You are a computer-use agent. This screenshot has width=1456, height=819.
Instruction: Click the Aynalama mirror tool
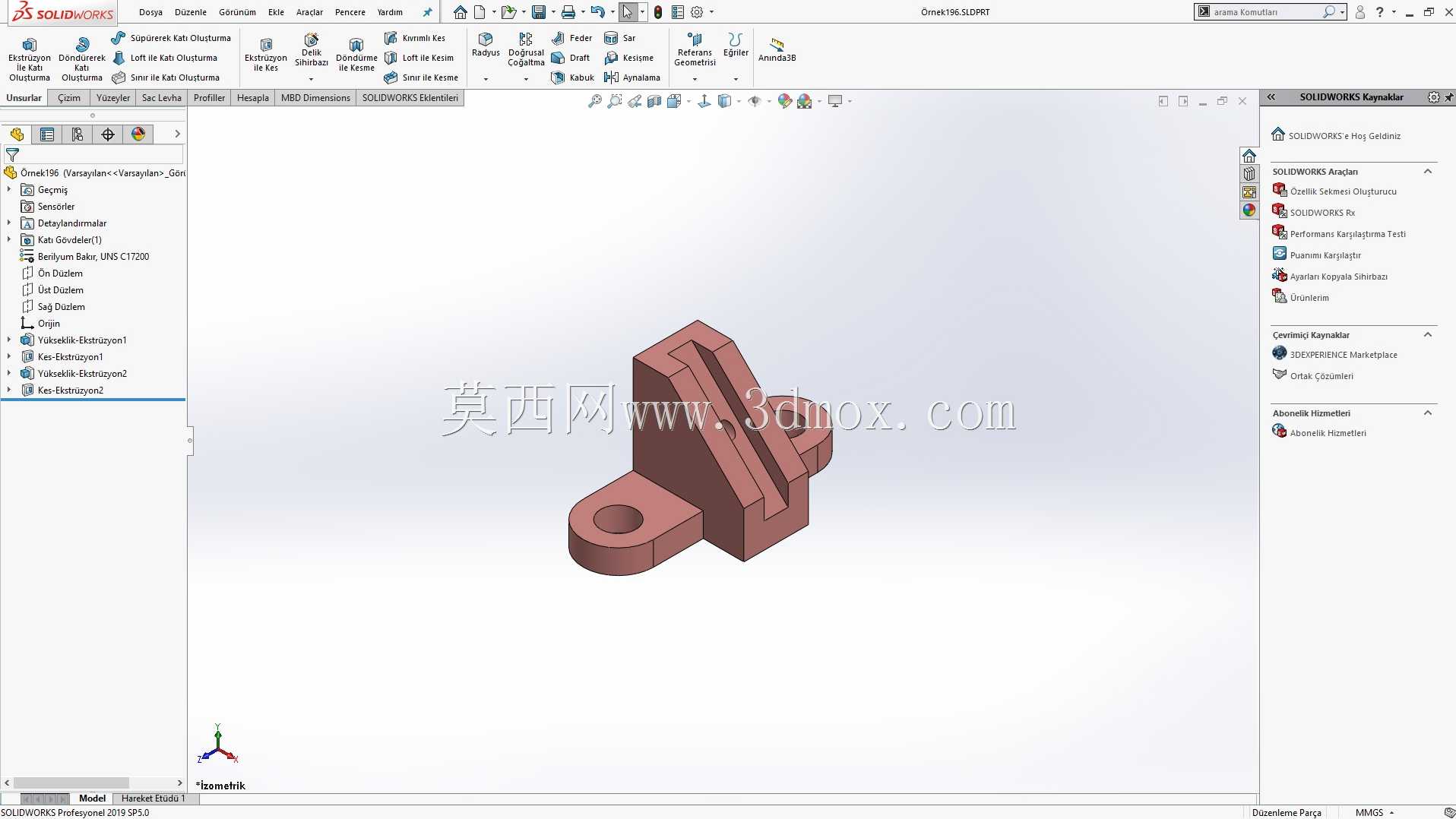coord(632,77)
